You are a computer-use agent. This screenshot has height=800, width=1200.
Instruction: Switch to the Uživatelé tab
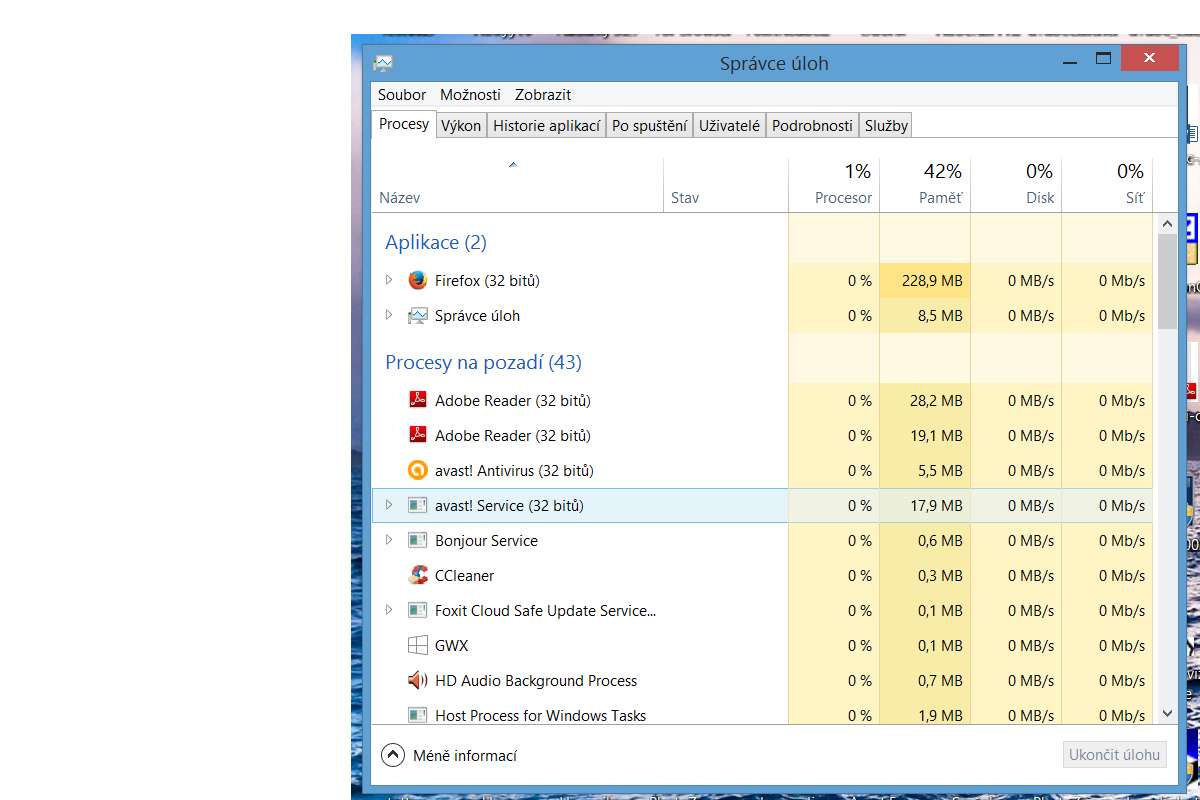click(x=730, y=125)
